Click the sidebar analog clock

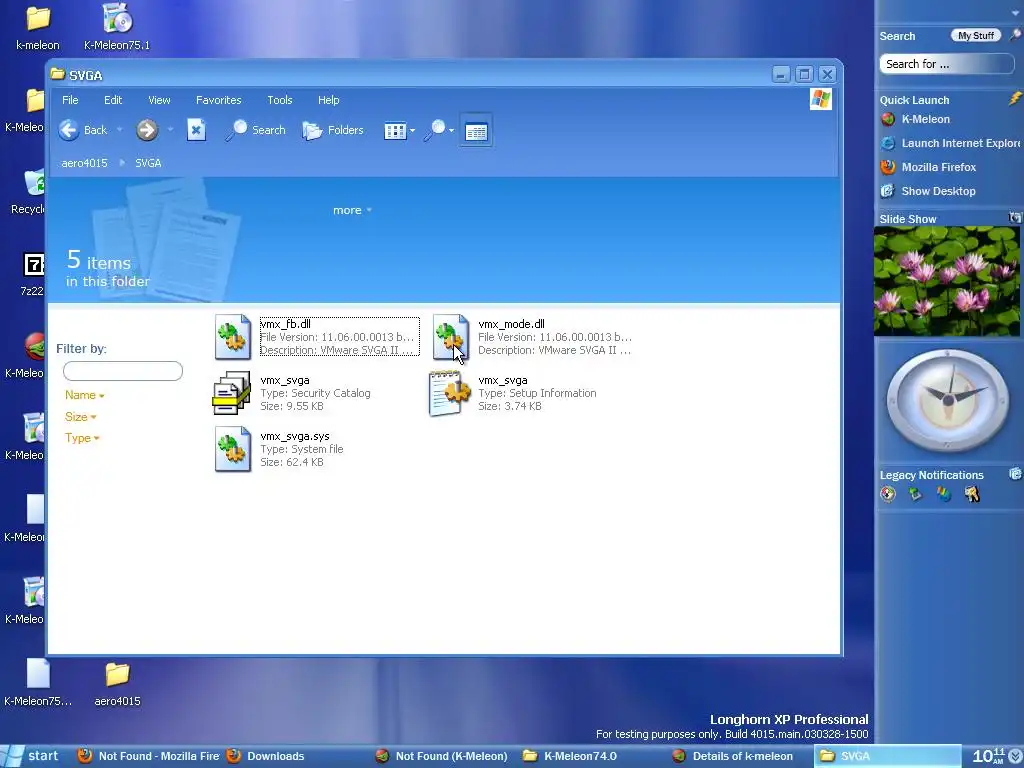(x=948, y=400)
